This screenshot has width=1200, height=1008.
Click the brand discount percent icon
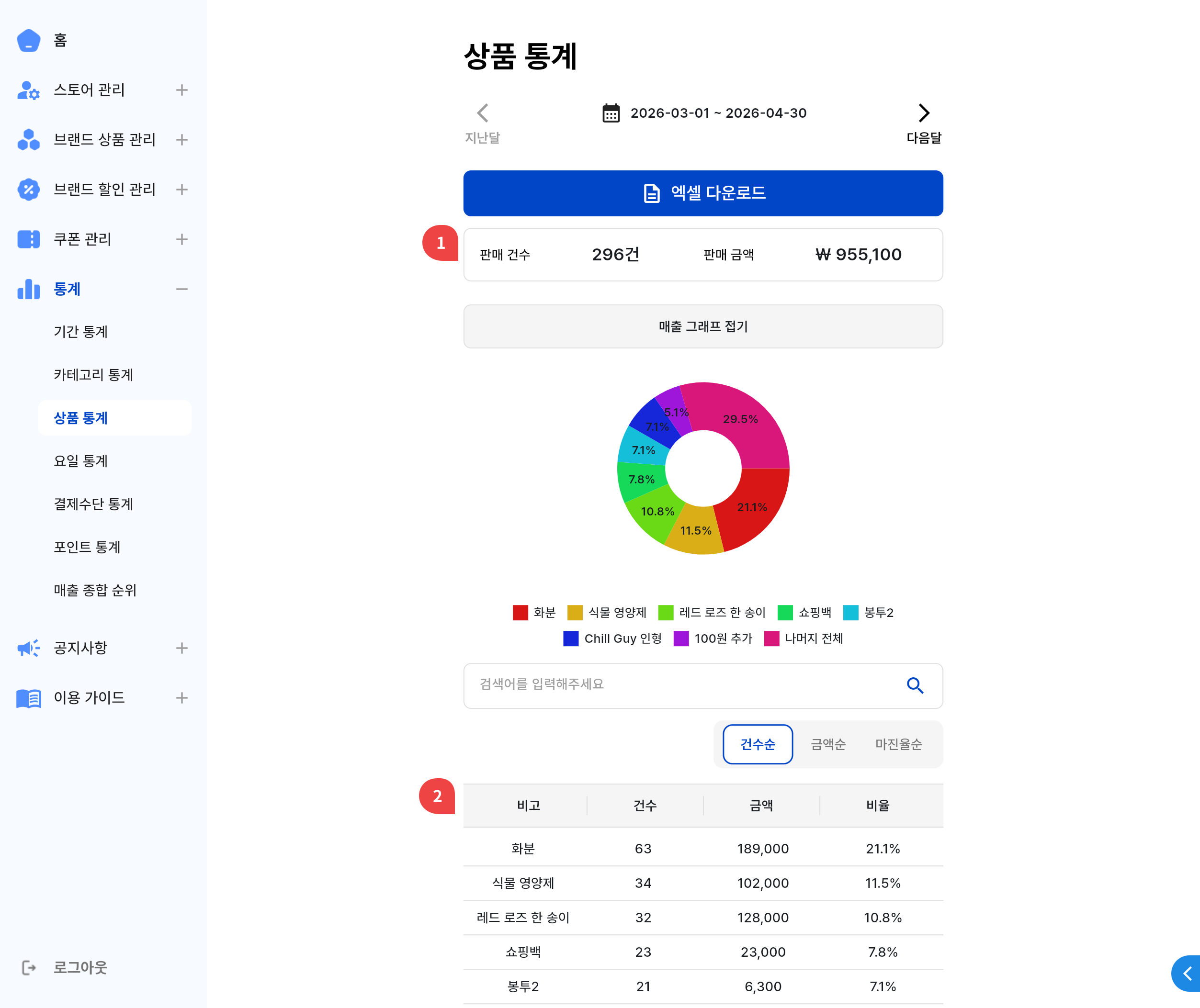(29, 190)
